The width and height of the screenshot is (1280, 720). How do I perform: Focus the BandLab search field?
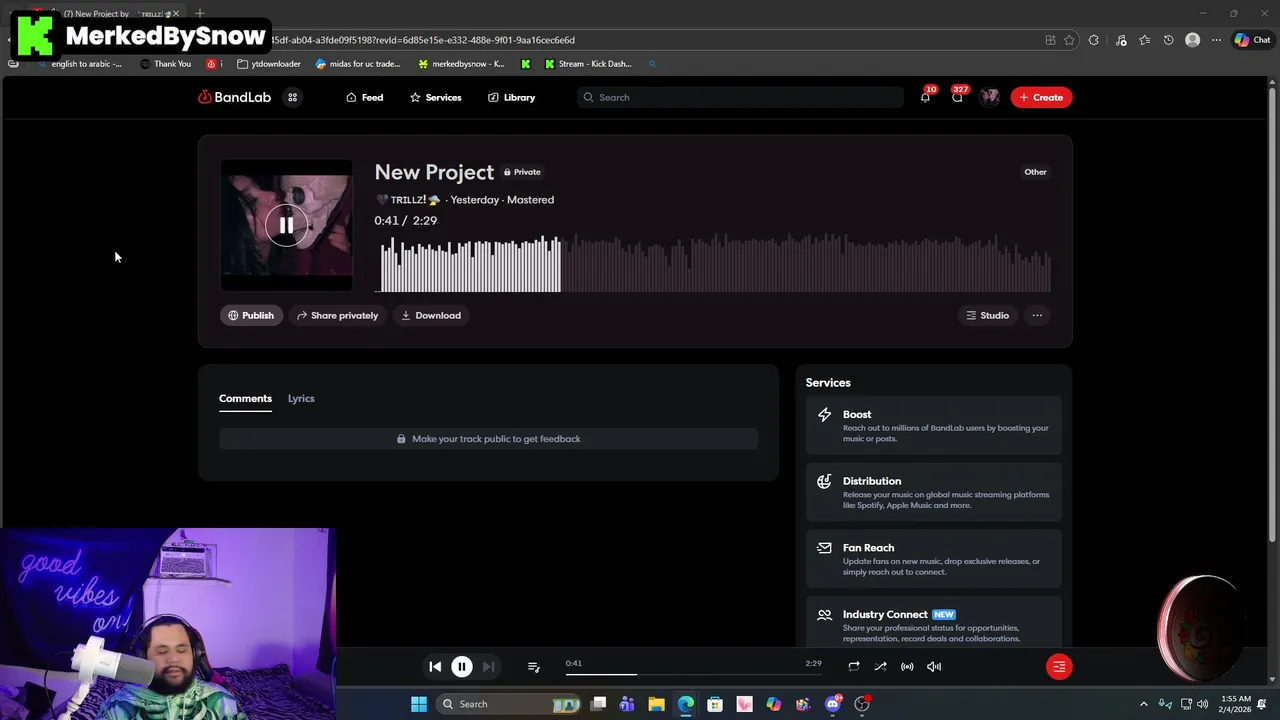point(740,97)
